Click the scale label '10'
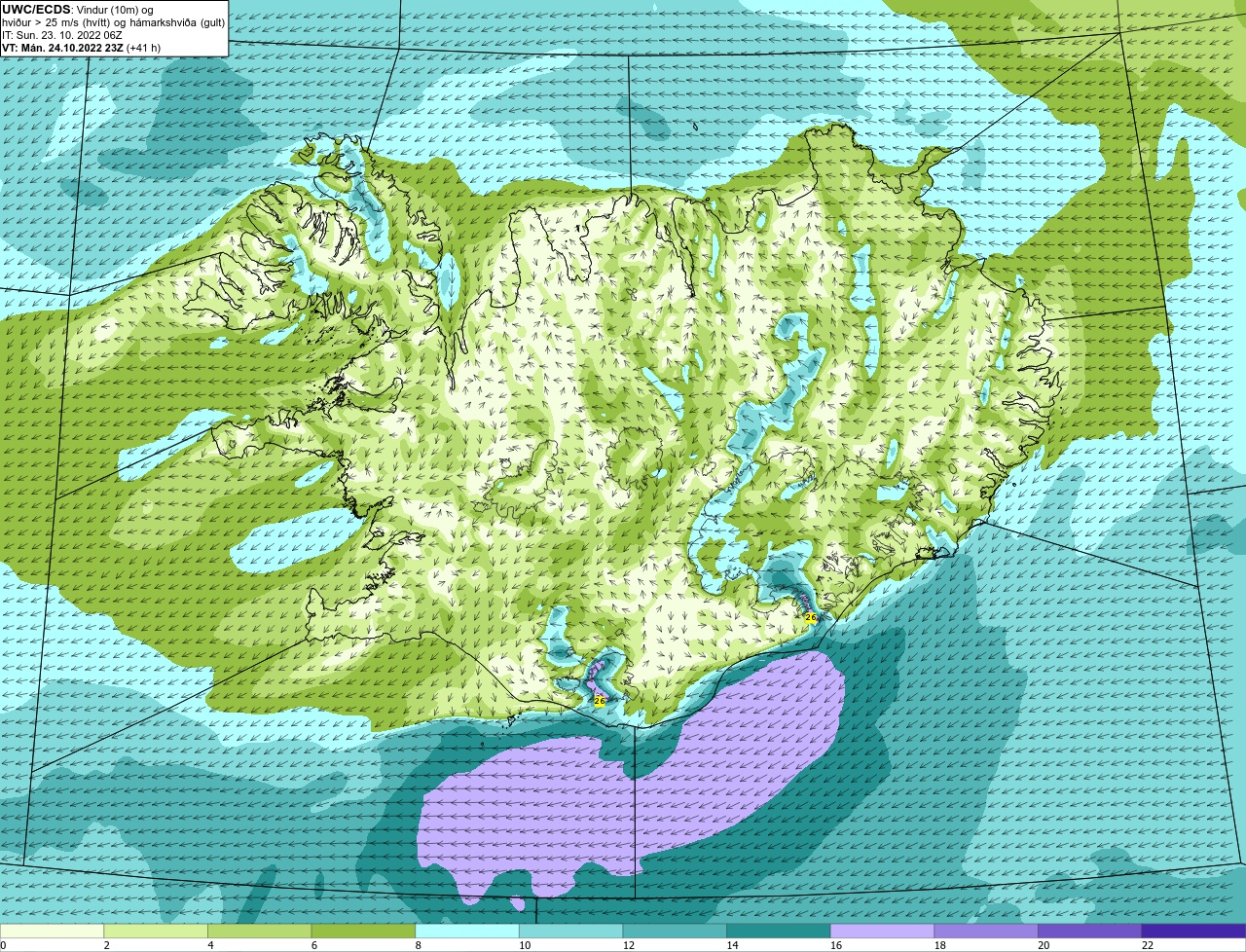 pyautogui.click(x=525, y=945)
